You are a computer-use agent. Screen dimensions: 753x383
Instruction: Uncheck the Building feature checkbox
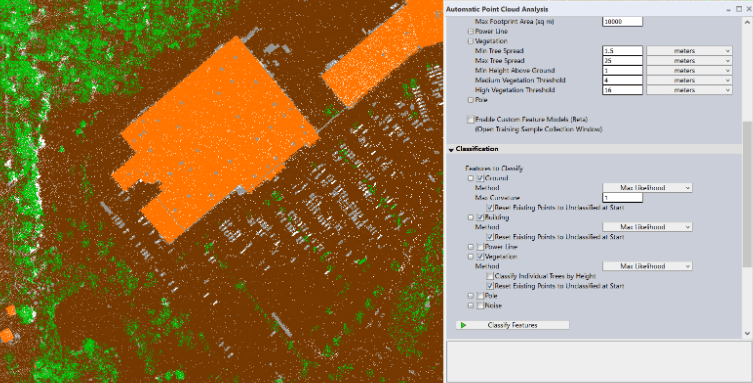[x=480, y=217]
